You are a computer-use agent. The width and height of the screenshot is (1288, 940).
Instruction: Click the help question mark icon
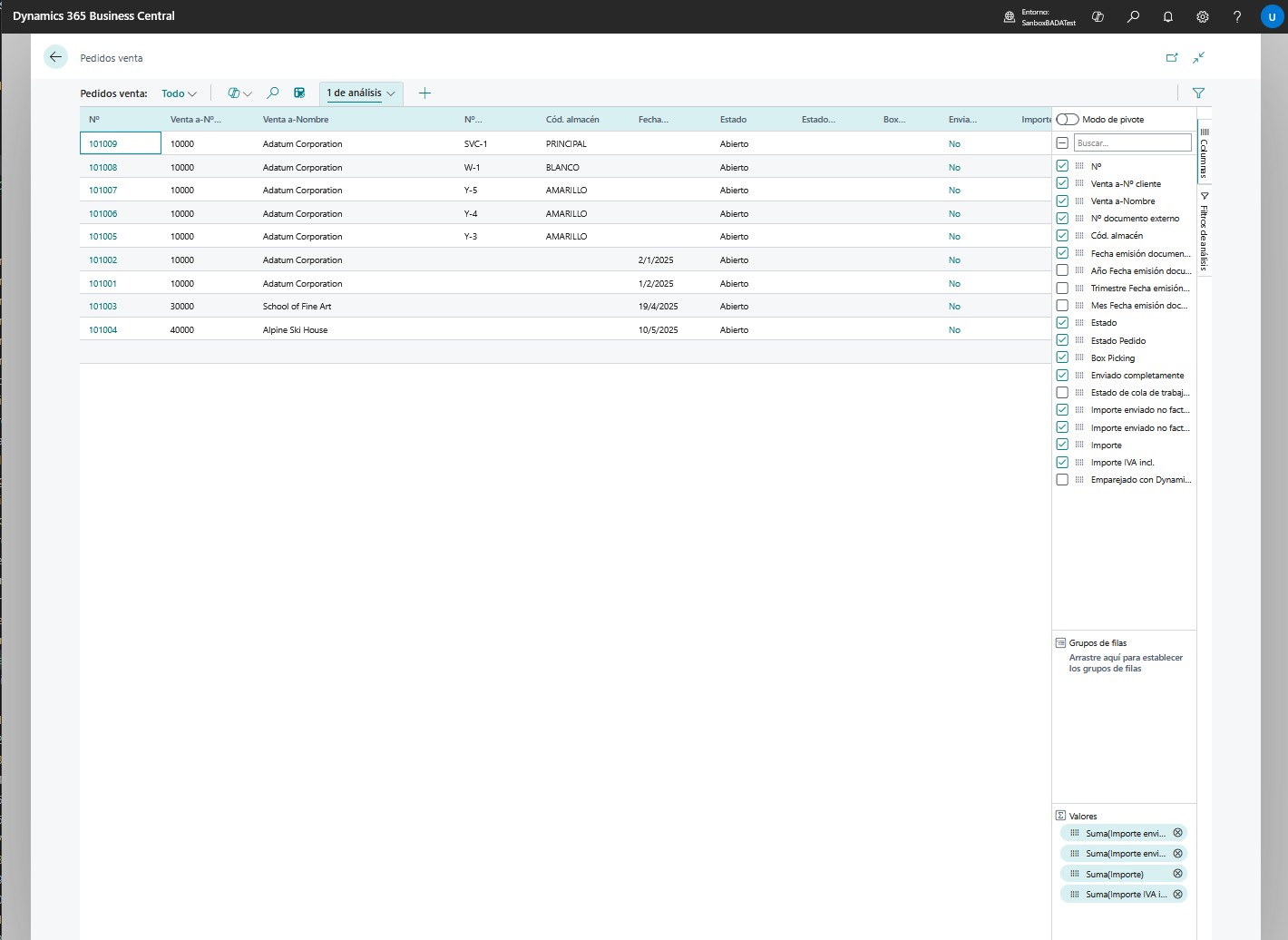click(x=1237, y=16)
